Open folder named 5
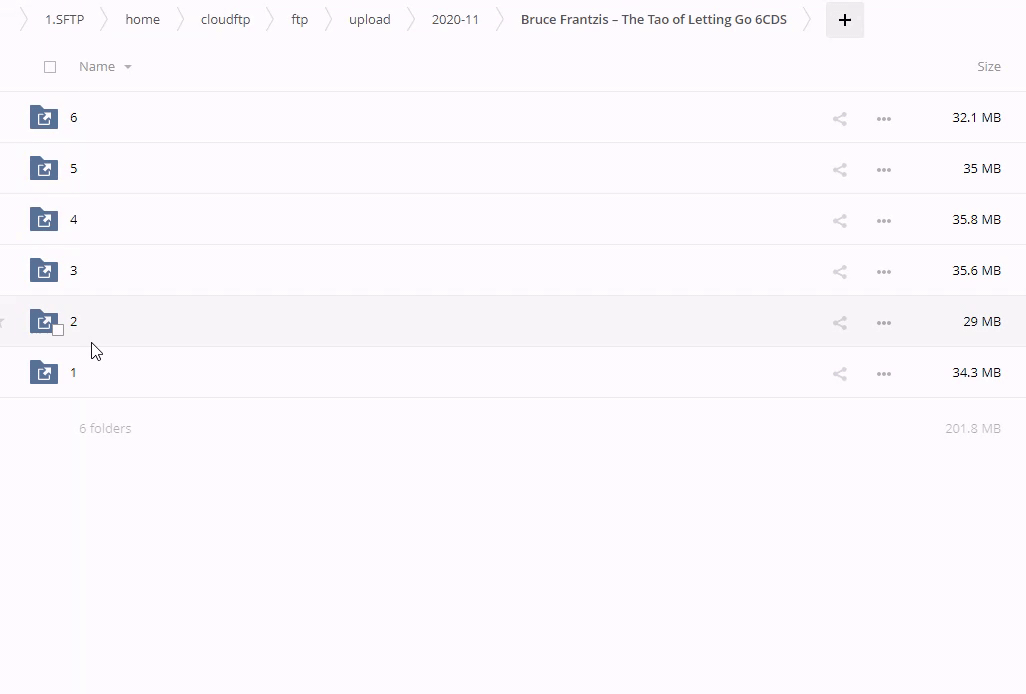This screenshot has width=1026, height=694. [73, 169]
